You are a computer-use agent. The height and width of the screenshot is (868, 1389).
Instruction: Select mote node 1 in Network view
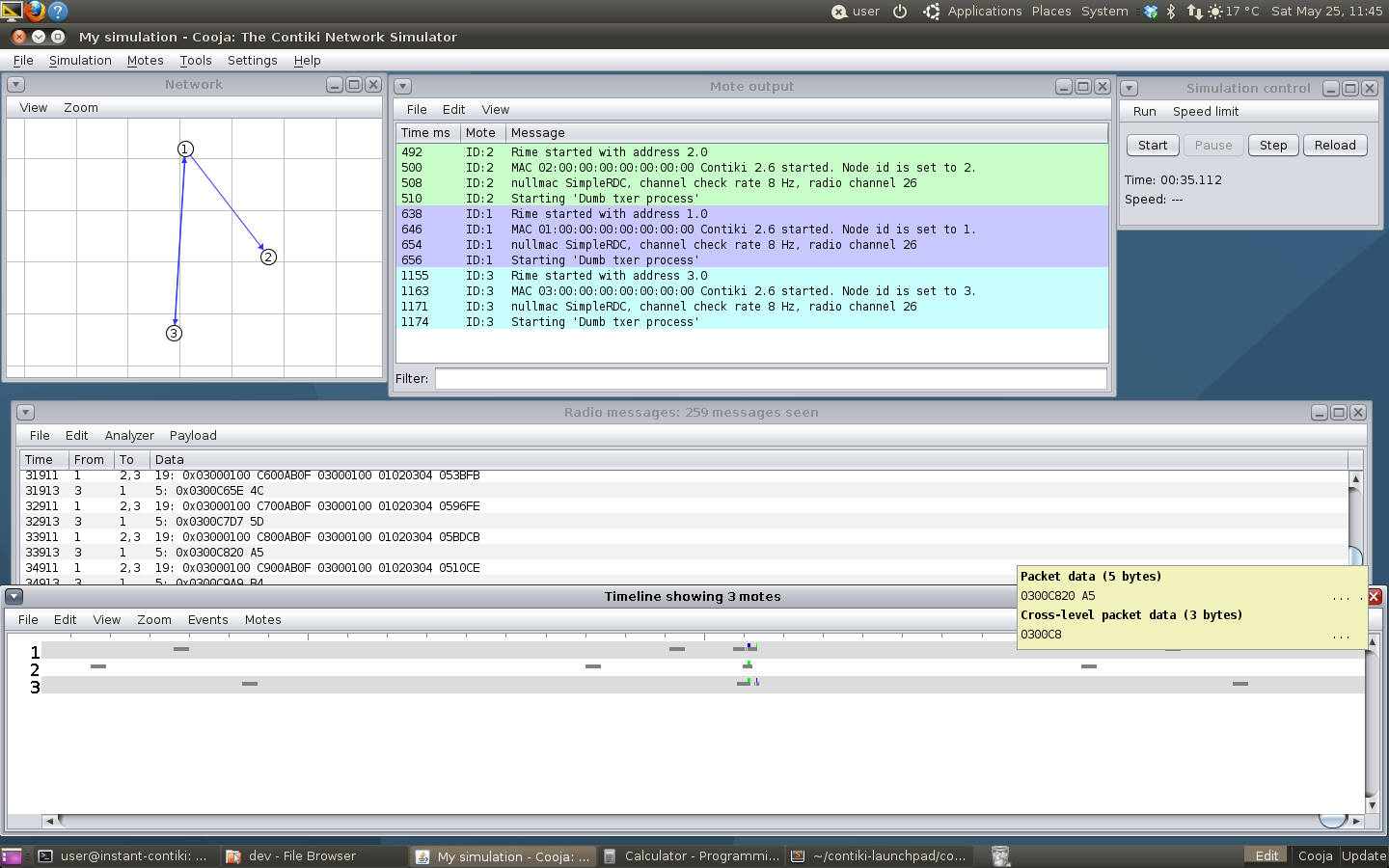[185, 149]
